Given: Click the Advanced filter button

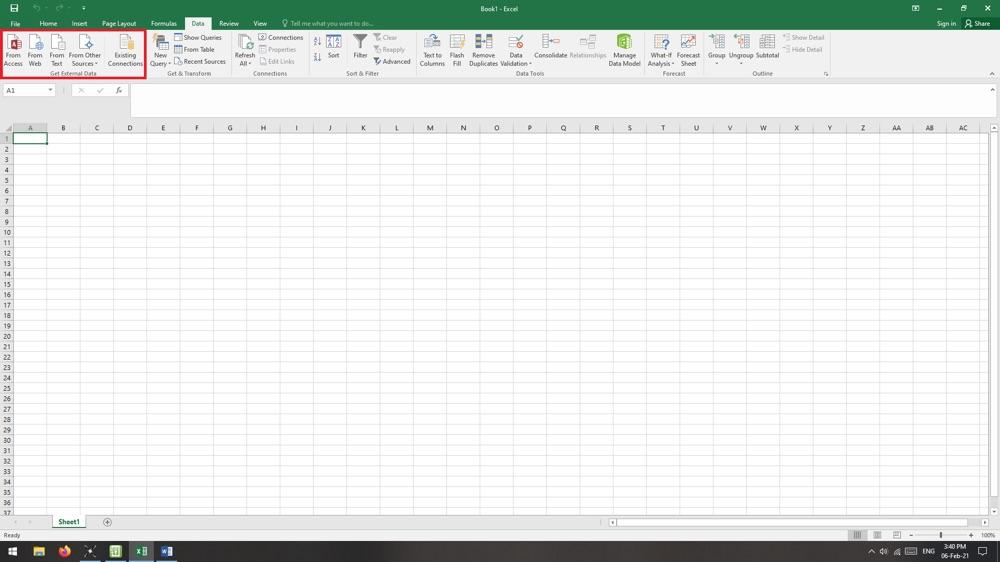Looking at the screenshot, I should pyautogui.click(x=392, y=61).
